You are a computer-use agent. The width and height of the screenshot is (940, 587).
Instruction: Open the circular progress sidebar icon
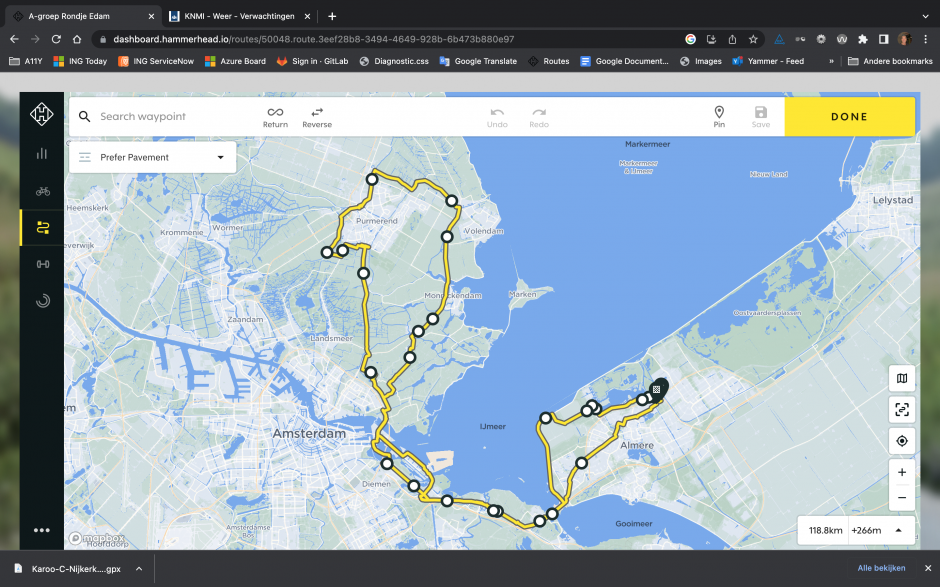coord(43,300)
